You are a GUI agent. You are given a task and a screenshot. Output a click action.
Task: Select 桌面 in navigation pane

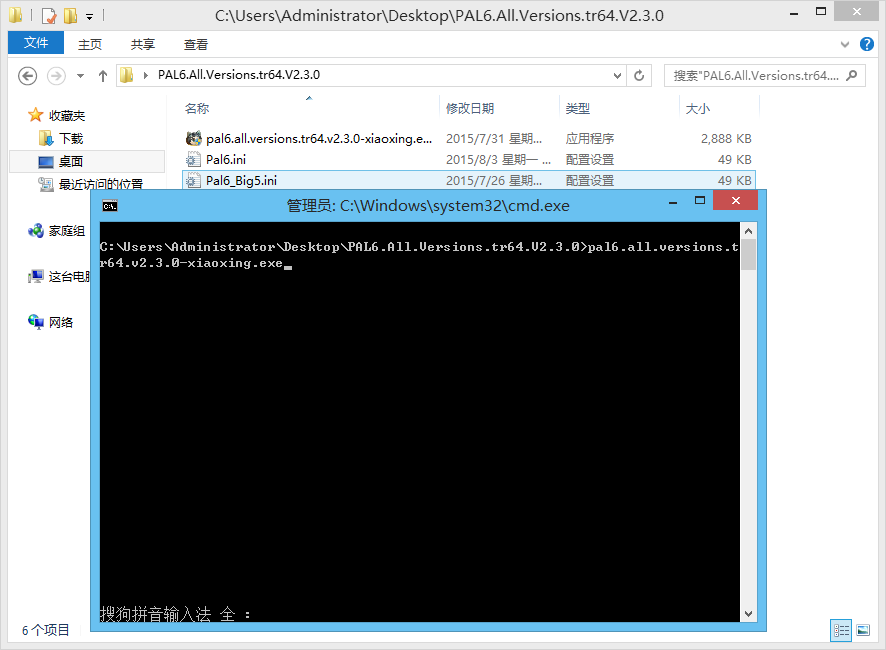click(x=71, y=162)
